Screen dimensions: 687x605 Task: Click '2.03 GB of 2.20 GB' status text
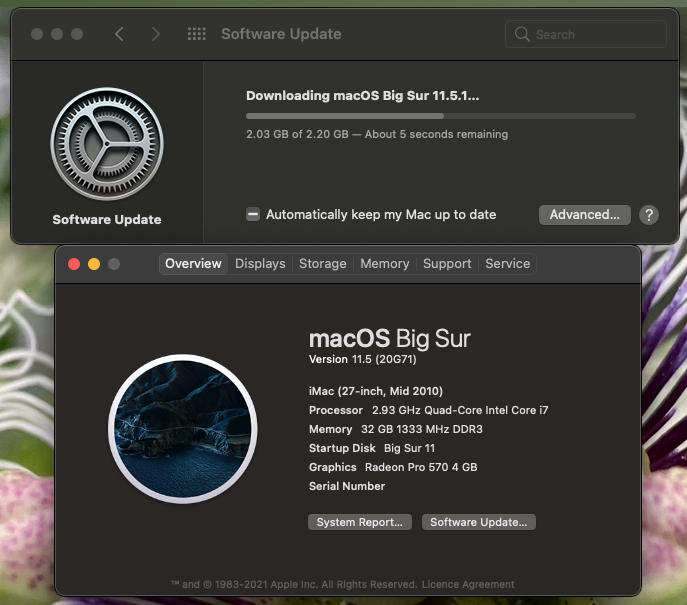pos(297,134)
